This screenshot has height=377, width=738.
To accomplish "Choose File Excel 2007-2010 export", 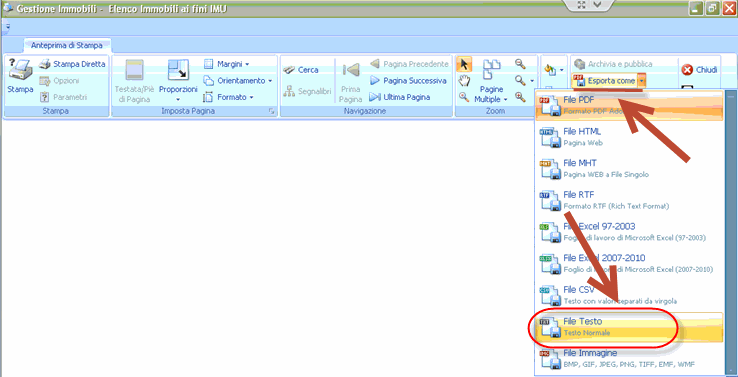I will [629, 263].
